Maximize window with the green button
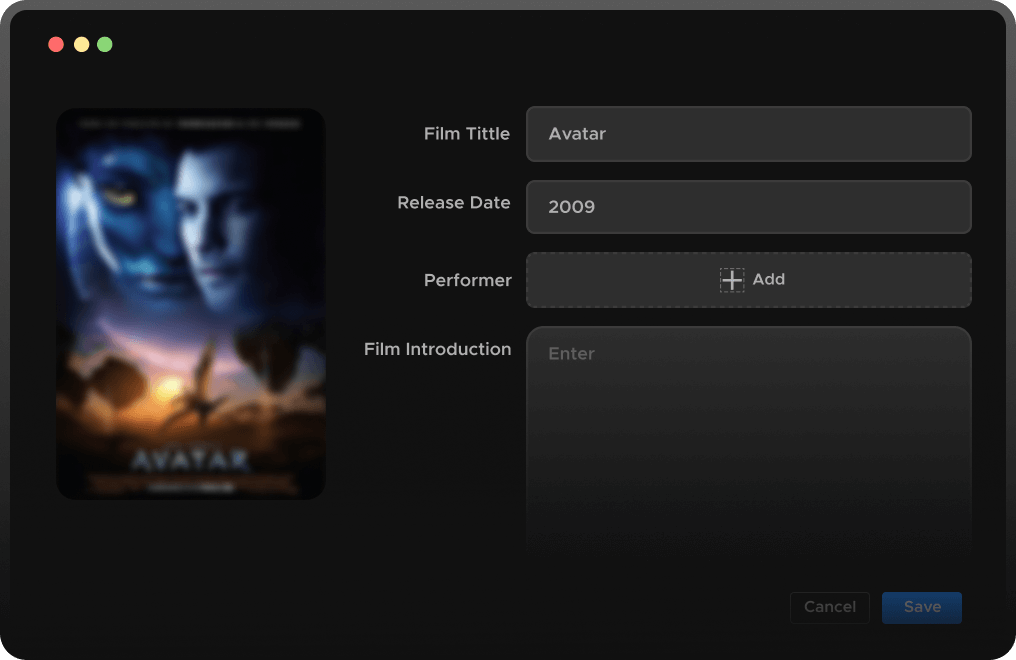Viewport: 1016px width, 660px height. pyautogui.click(x=105, y=45)
